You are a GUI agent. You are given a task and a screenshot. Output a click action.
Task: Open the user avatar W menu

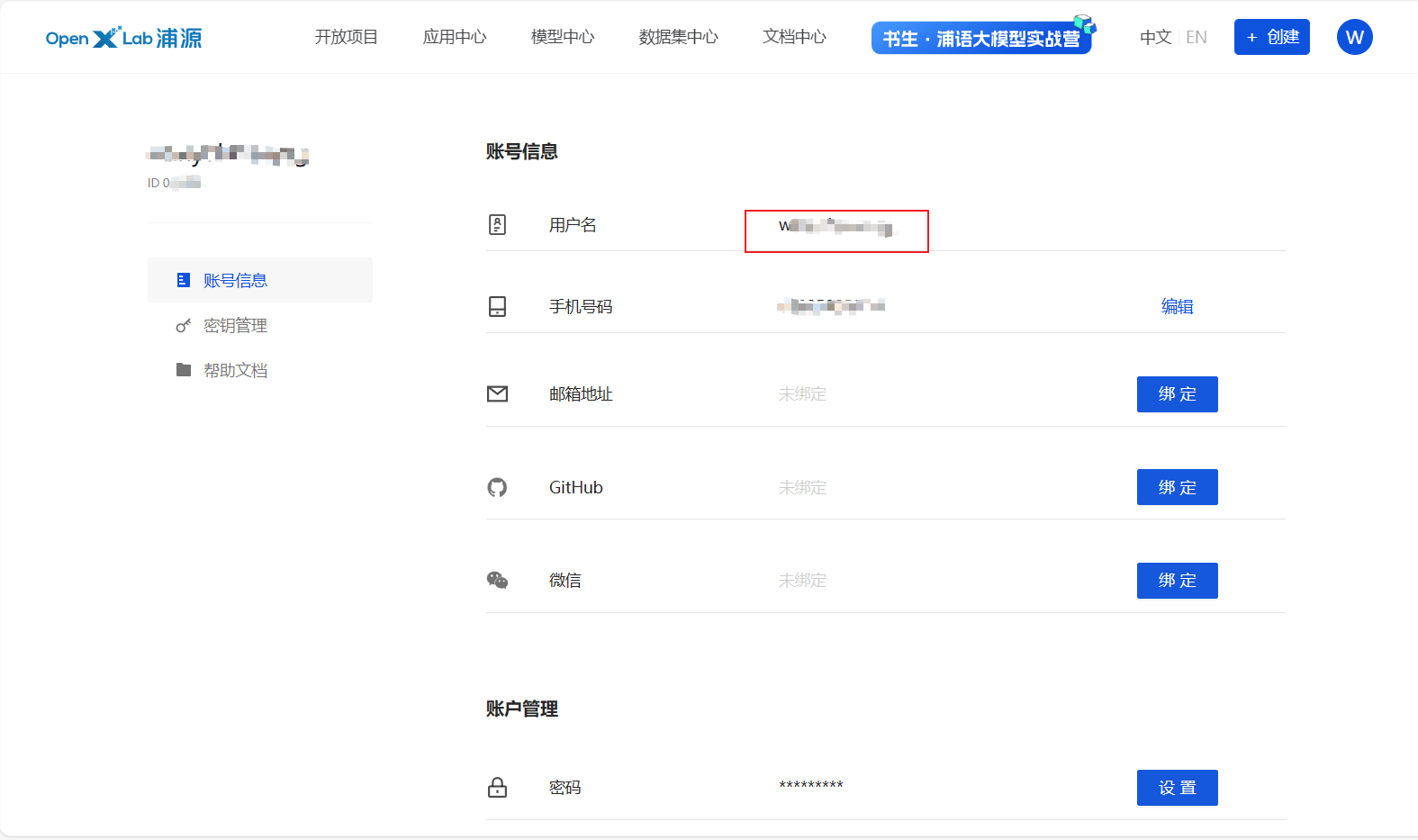coord(1354,37)
